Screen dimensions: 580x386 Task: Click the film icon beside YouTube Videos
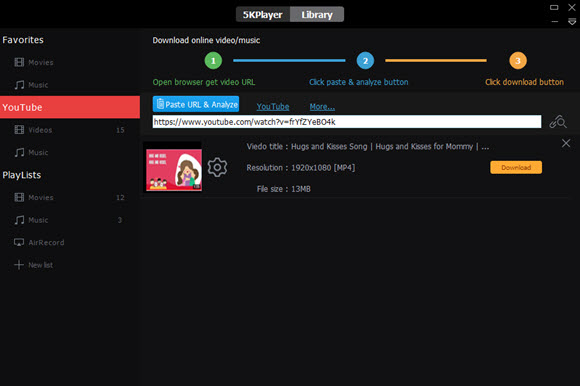click(x=19, y=129)
